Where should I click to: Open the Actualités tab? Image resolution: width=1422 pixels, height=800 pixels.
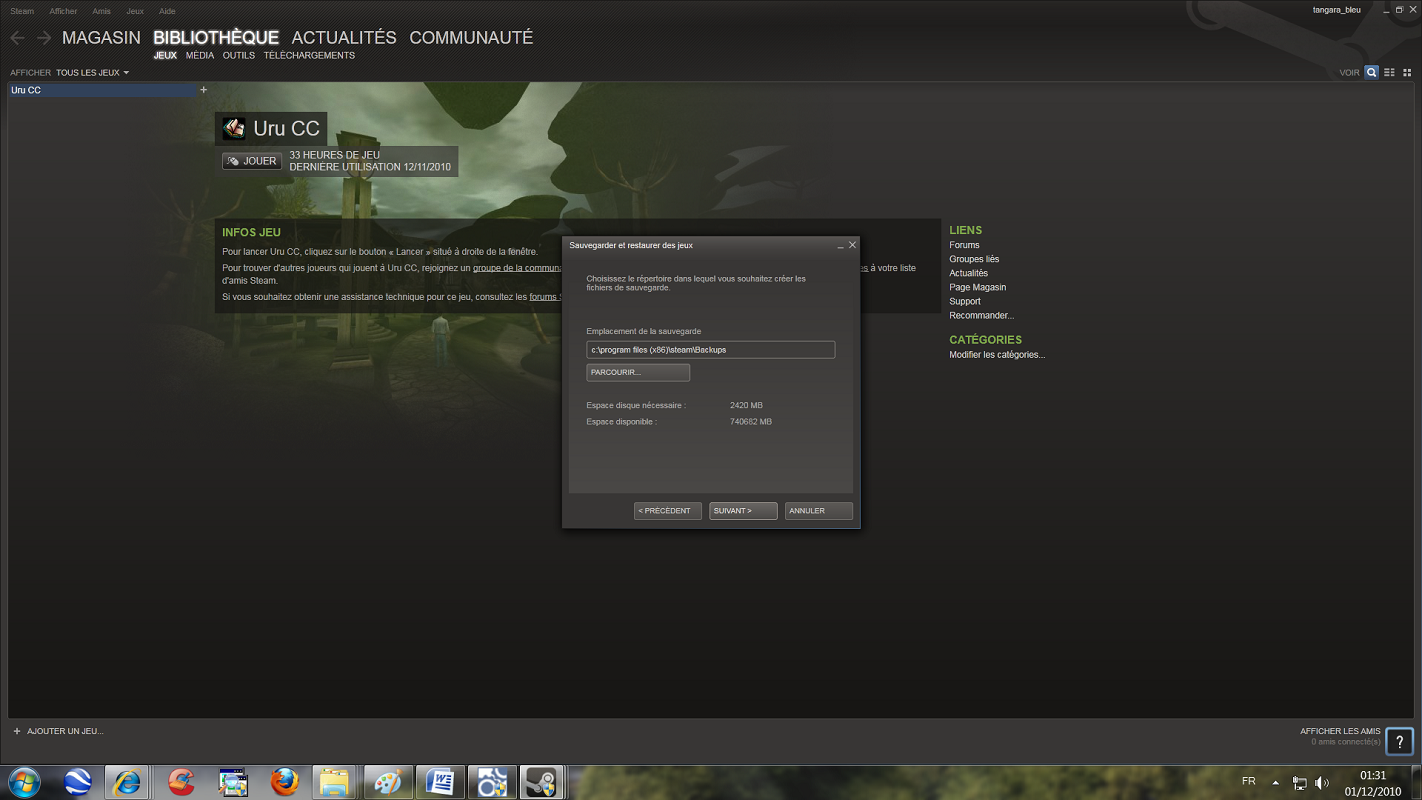[x=344, y=38]
